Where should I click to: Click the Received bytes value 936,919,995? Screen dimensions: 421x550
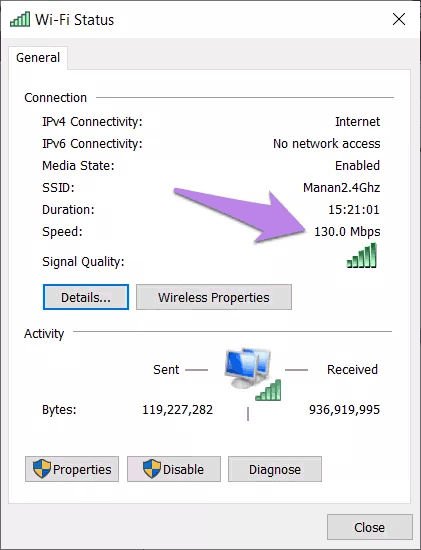tap(344, 410)
